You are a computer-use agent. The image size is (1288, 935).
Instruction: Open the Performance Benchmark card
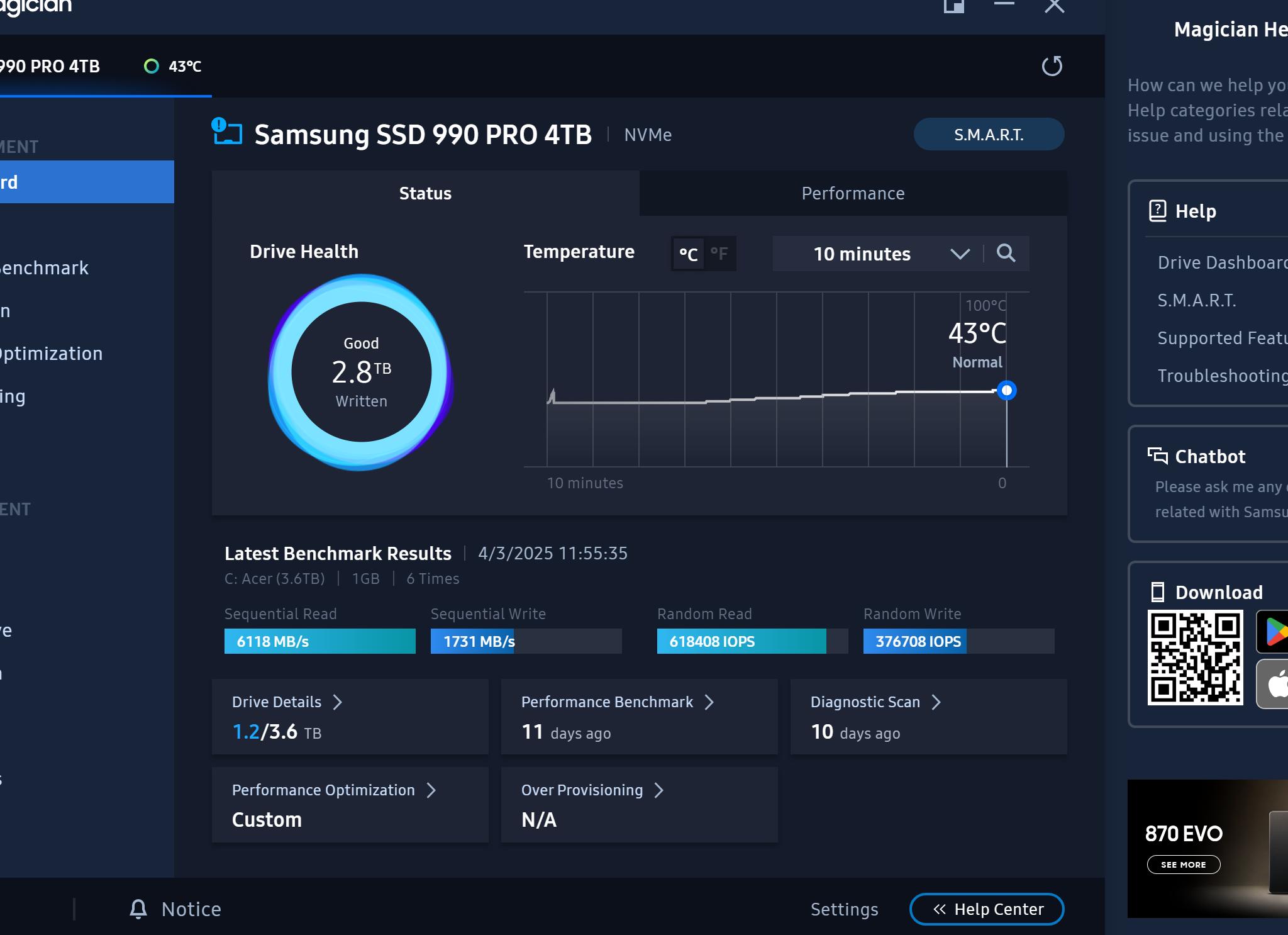640,717
